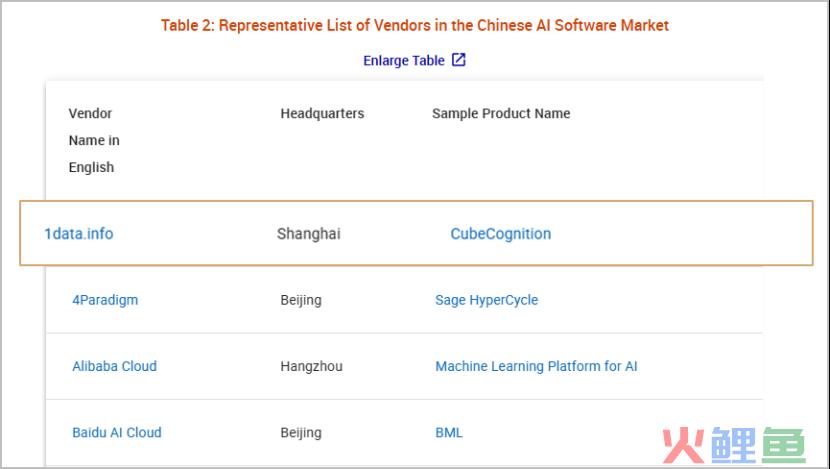Click the Sample Product Name column header
The width and height of the screenshot is (830, 469).
pyautogui.click(x=501, y=113)
